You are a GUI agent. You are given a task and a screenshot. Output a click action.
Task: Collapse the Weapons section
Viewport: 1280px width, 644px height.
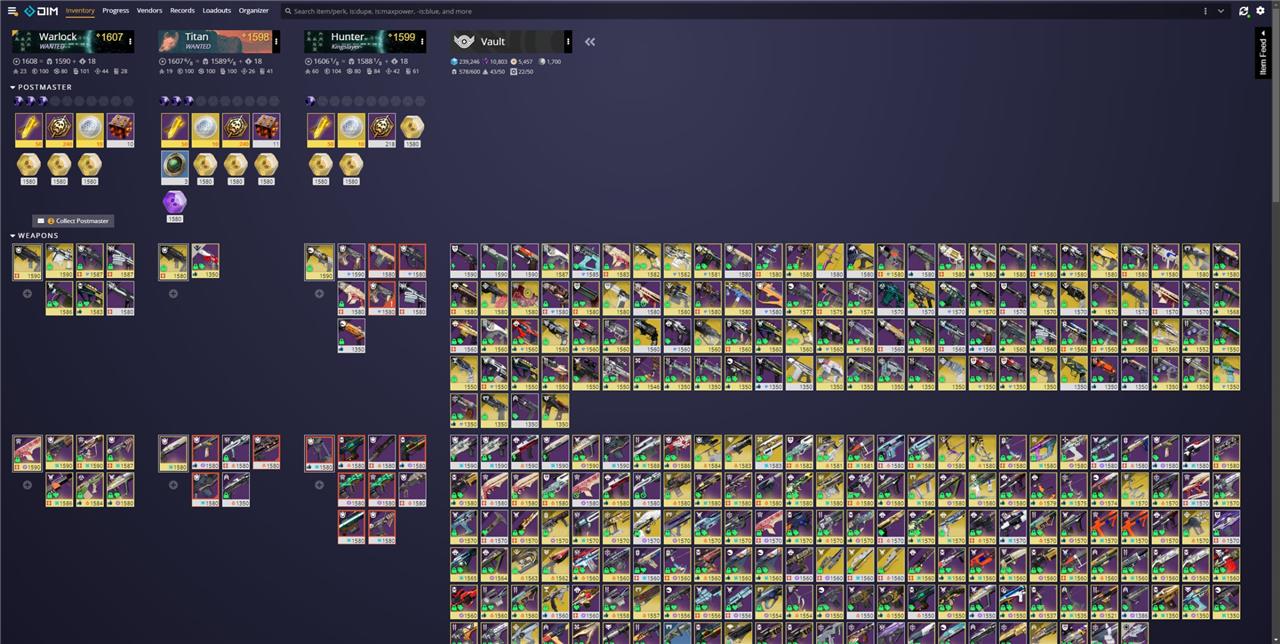(x=14, y=235)
